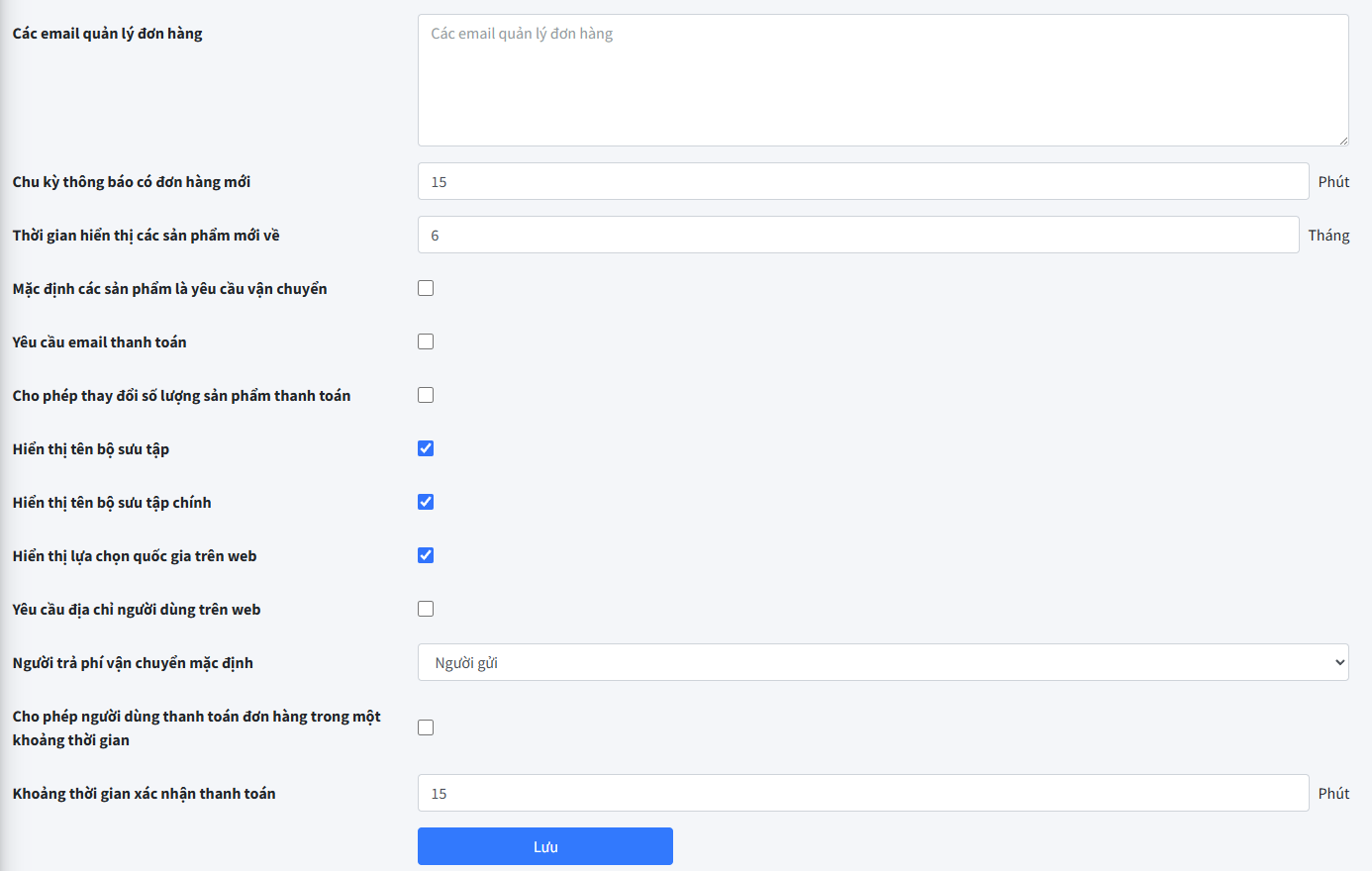Tick the 'Yêu cầu email thanh toán' checkbox
This screenshot has width=1372, height=871.
pos(426,341)
